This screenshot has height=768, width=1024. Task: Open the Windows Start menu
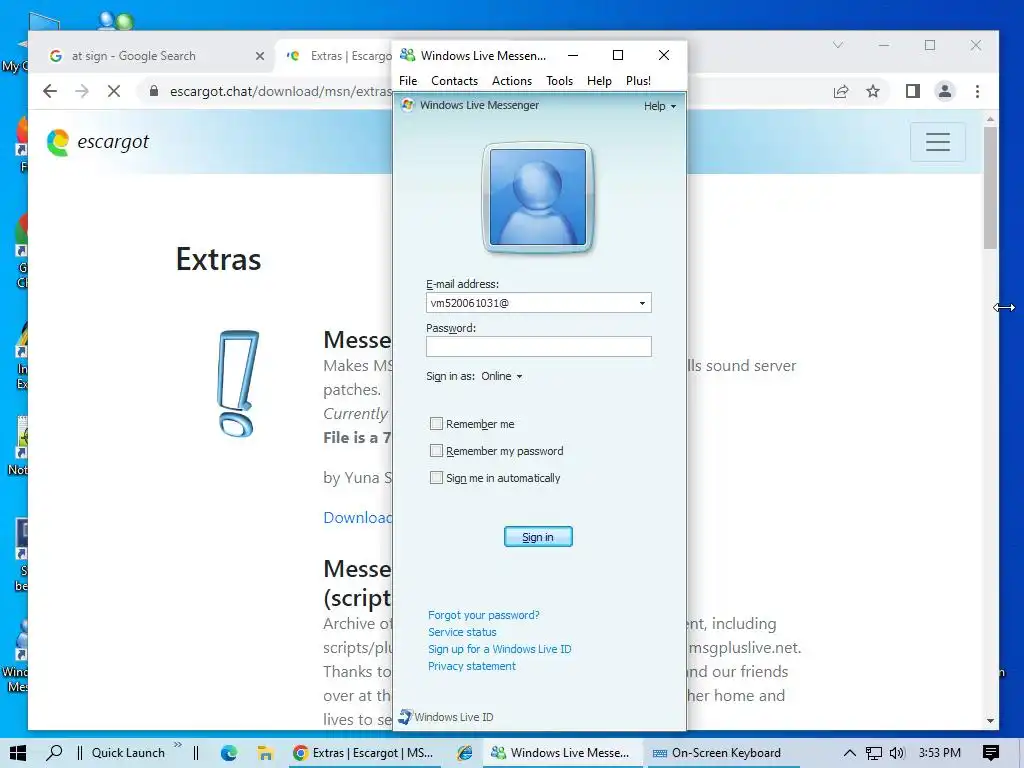click(x=18, y=753)
